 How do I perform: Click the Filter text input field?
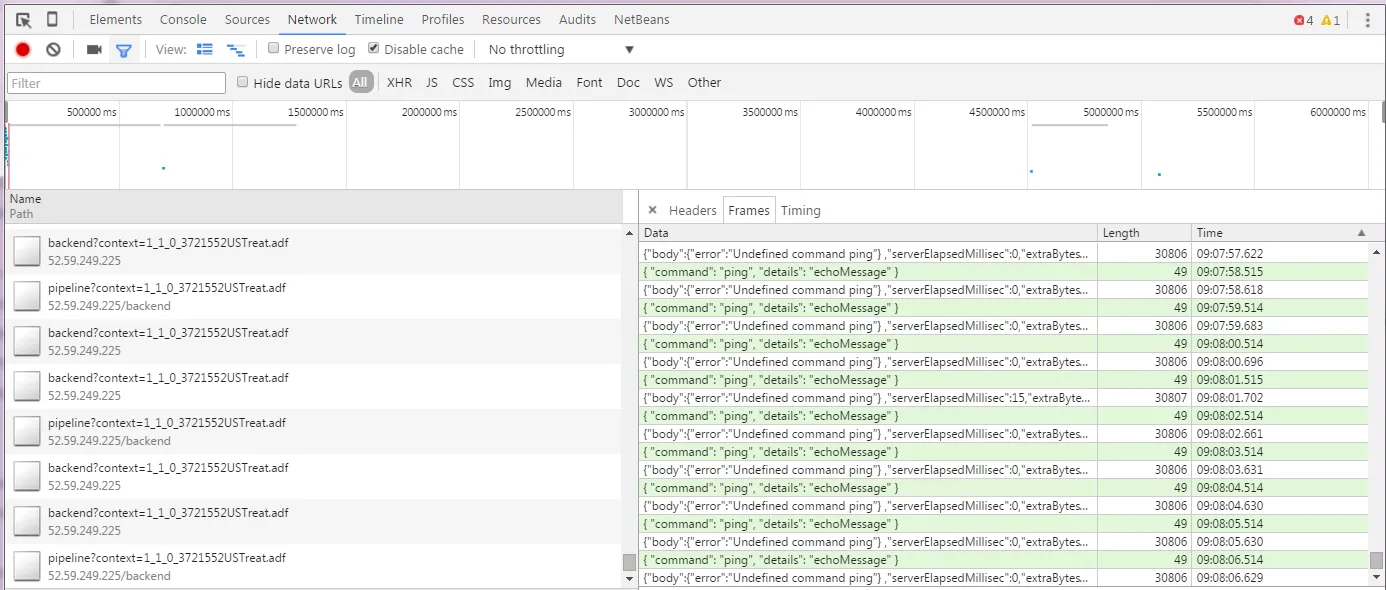pos(116,83)
